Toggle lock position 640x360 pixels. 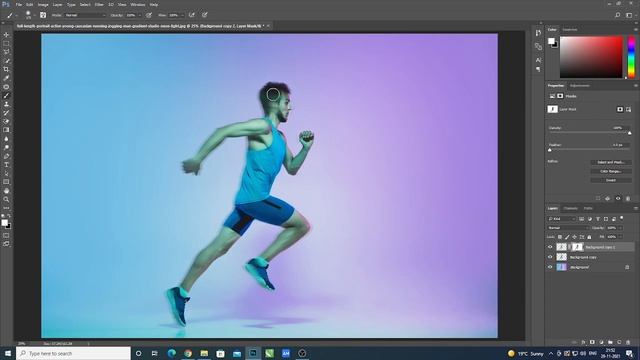[x=575, y=237]
